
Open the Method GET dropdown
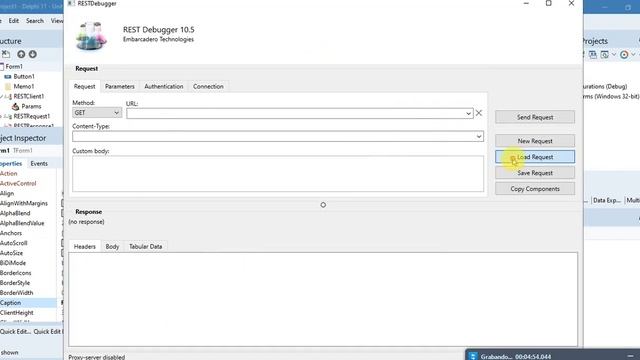click(x=97, y=113)
